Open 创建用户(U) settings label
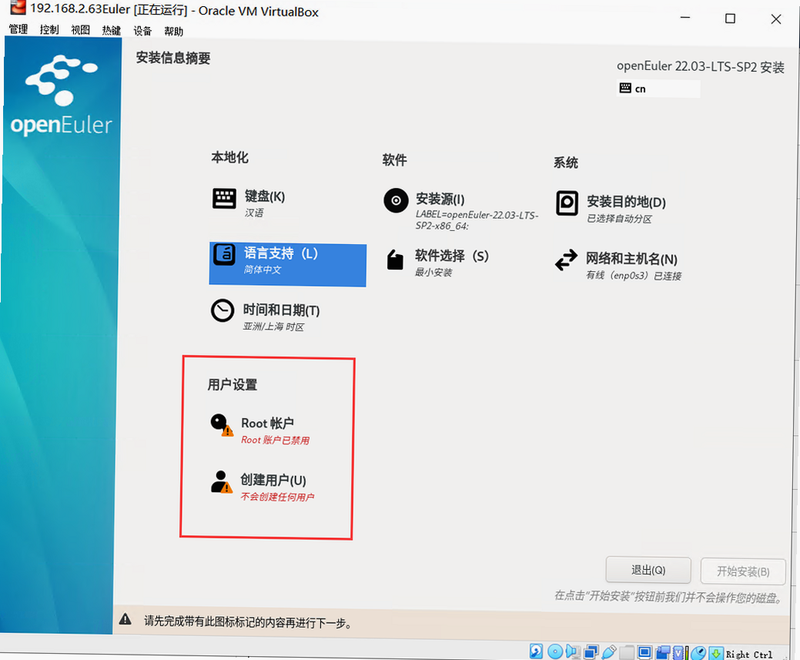This screenshot has height=660, width=800. (273, 480)
